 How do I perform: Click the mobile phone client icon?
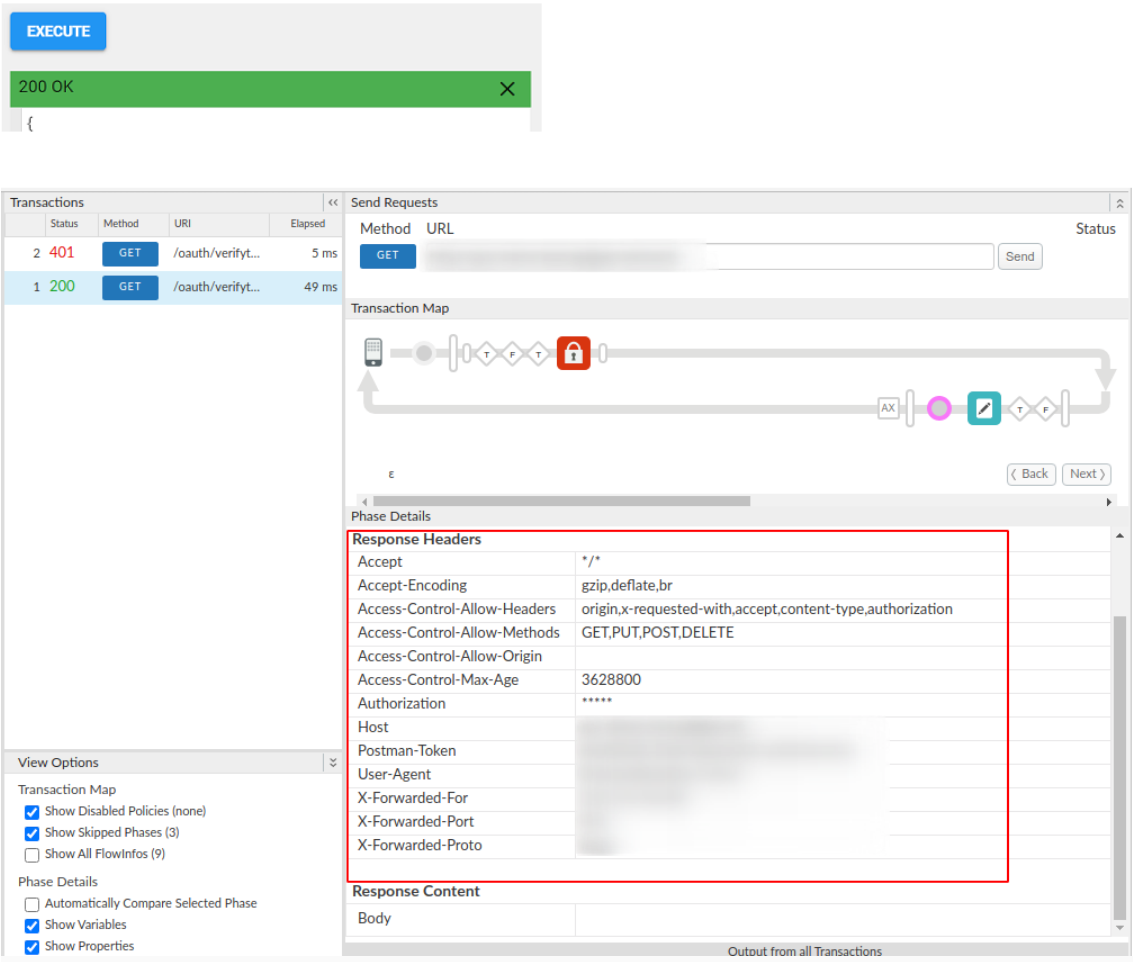pyautogui.click(x=373, y=352)
